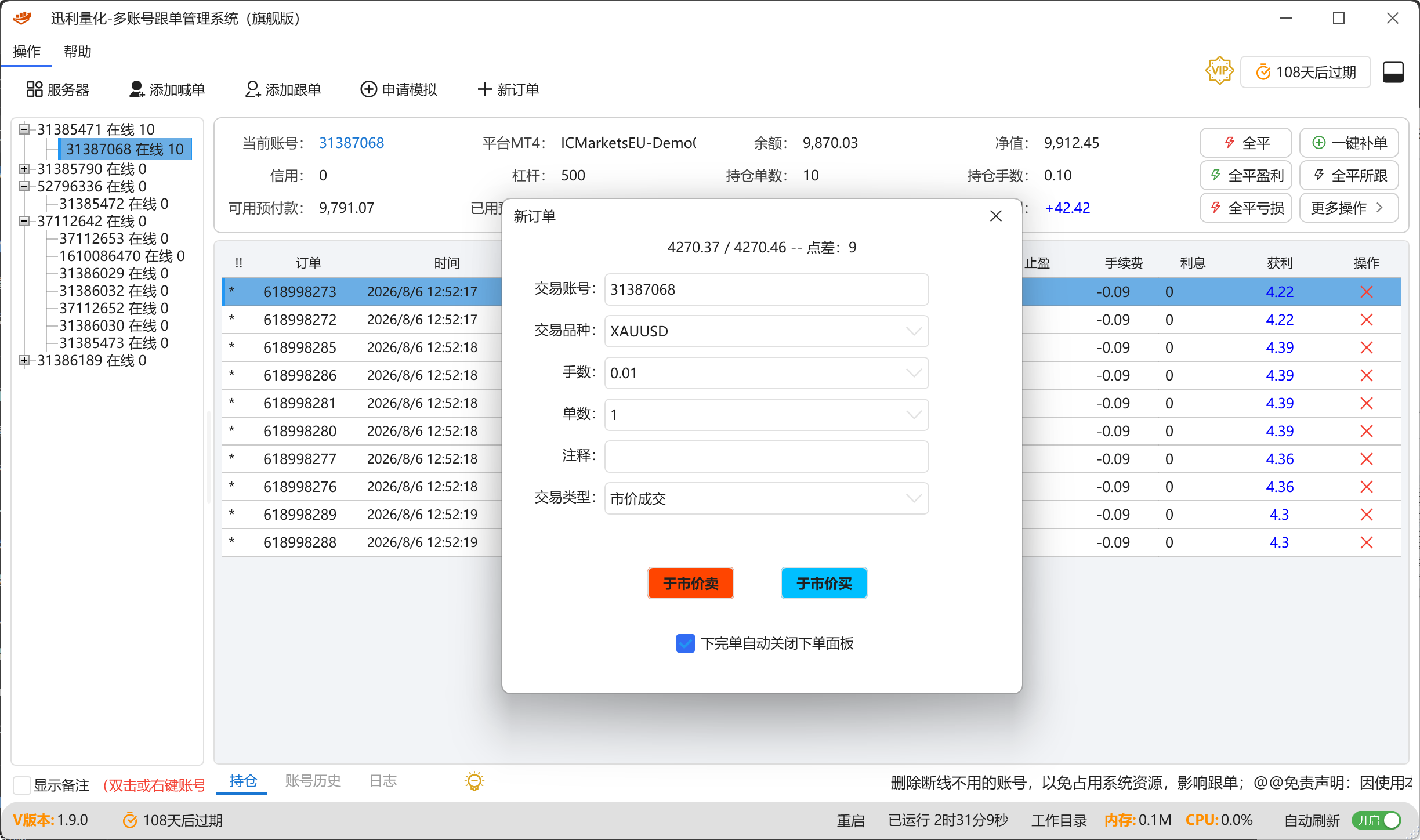Select order row 618998288
Image resolution: width=1420 pixels, height=840 pixels.
811,542
